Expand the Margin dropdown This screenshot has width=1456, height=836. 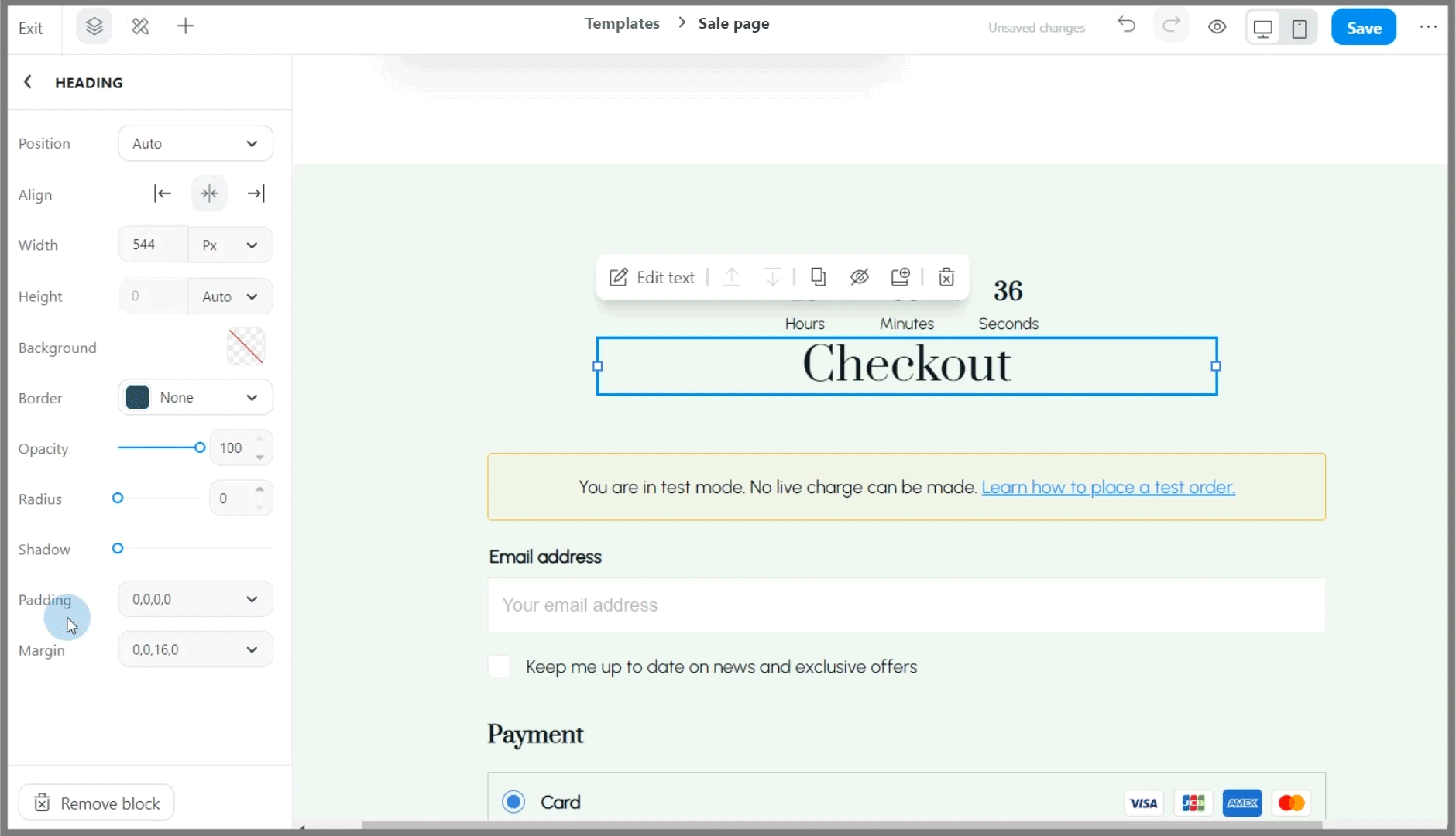tap(195, 650)
